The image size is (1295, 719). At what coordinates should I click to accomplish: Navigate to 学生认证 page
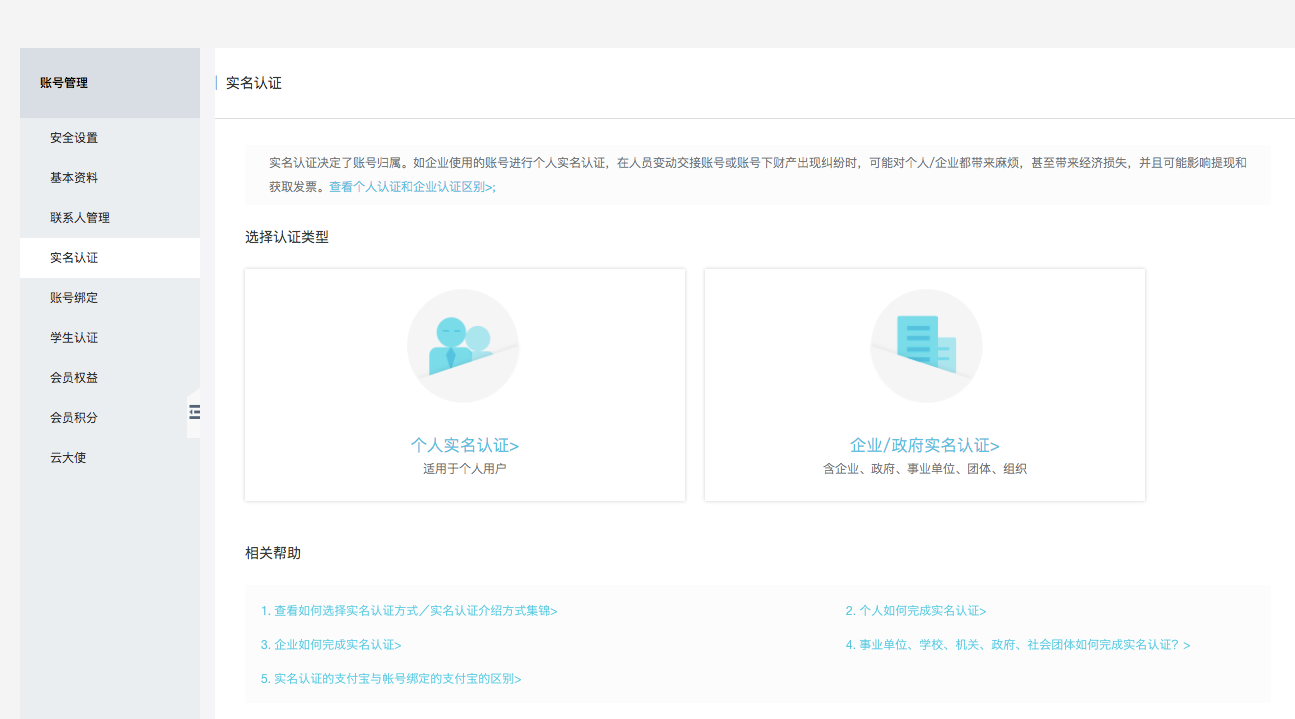74,338
